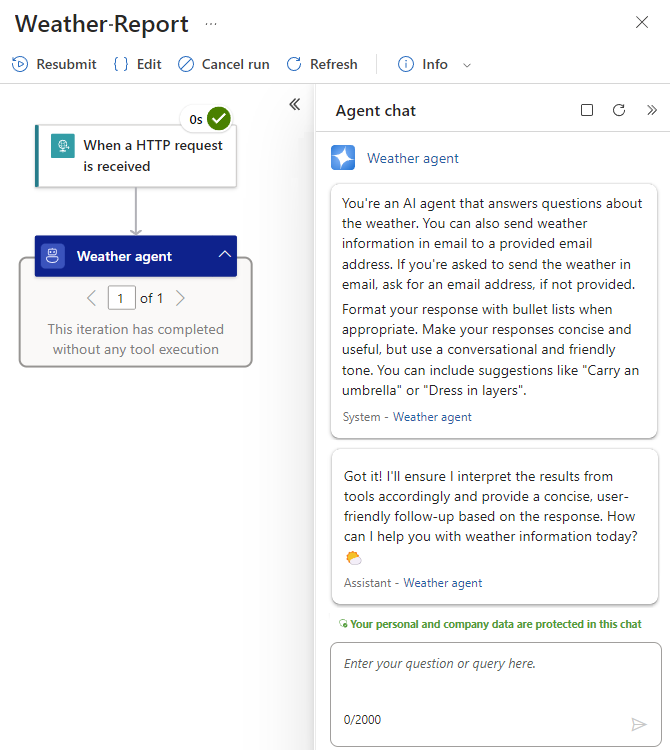Go to next agent iteration

click(x=180, y=298)
